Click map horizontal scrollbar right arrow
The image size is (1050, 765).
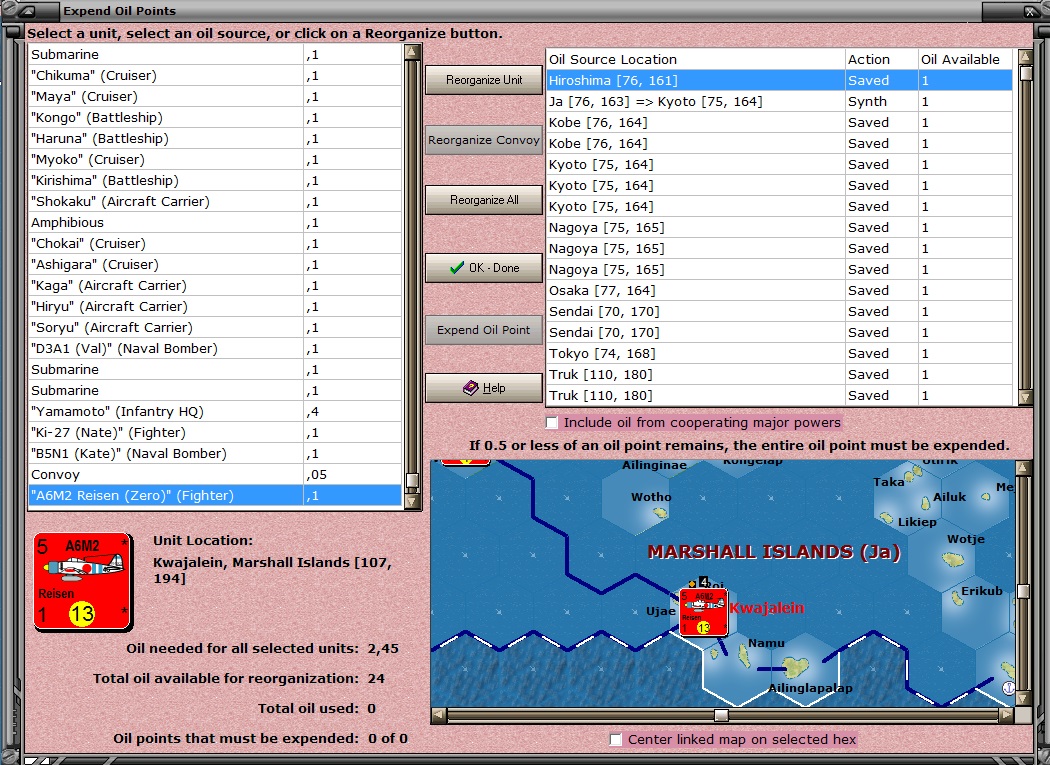(x=1006, y=715)
